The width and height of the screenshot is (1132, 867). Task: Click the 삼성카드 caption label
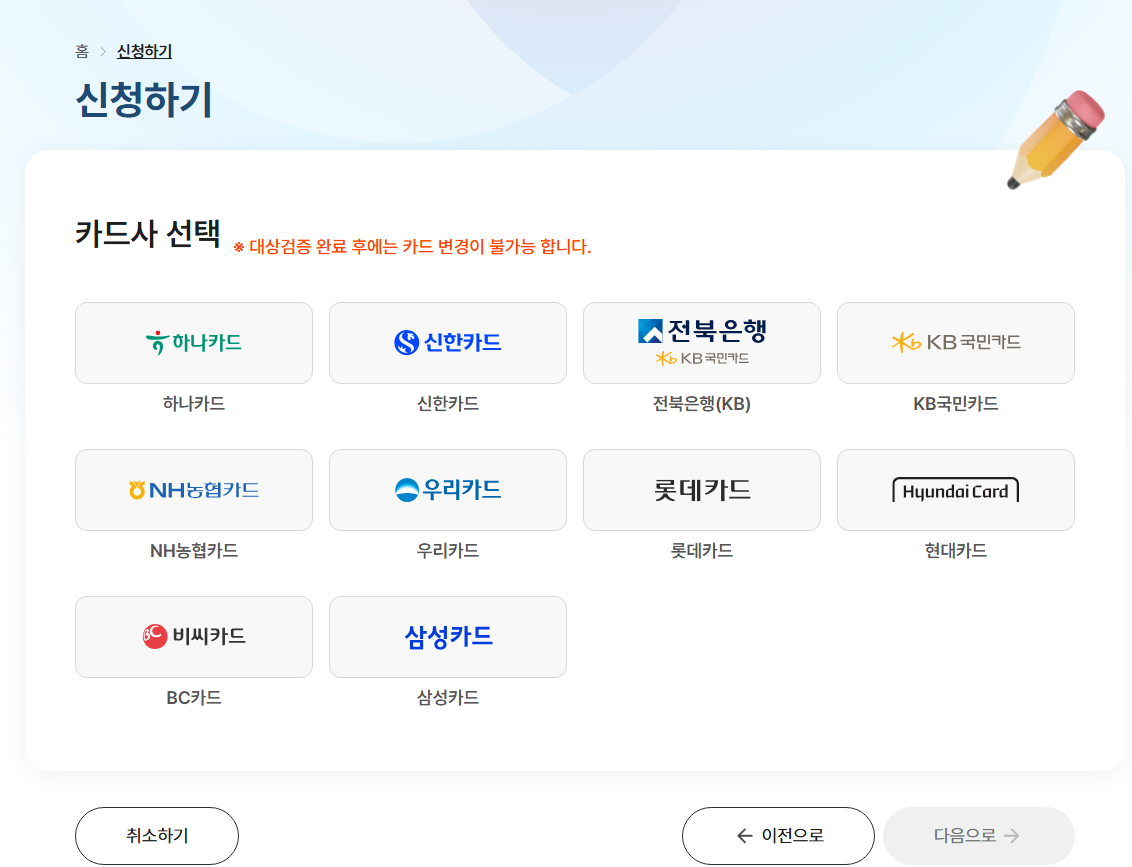pyautogui.click(x=448, y=698)
